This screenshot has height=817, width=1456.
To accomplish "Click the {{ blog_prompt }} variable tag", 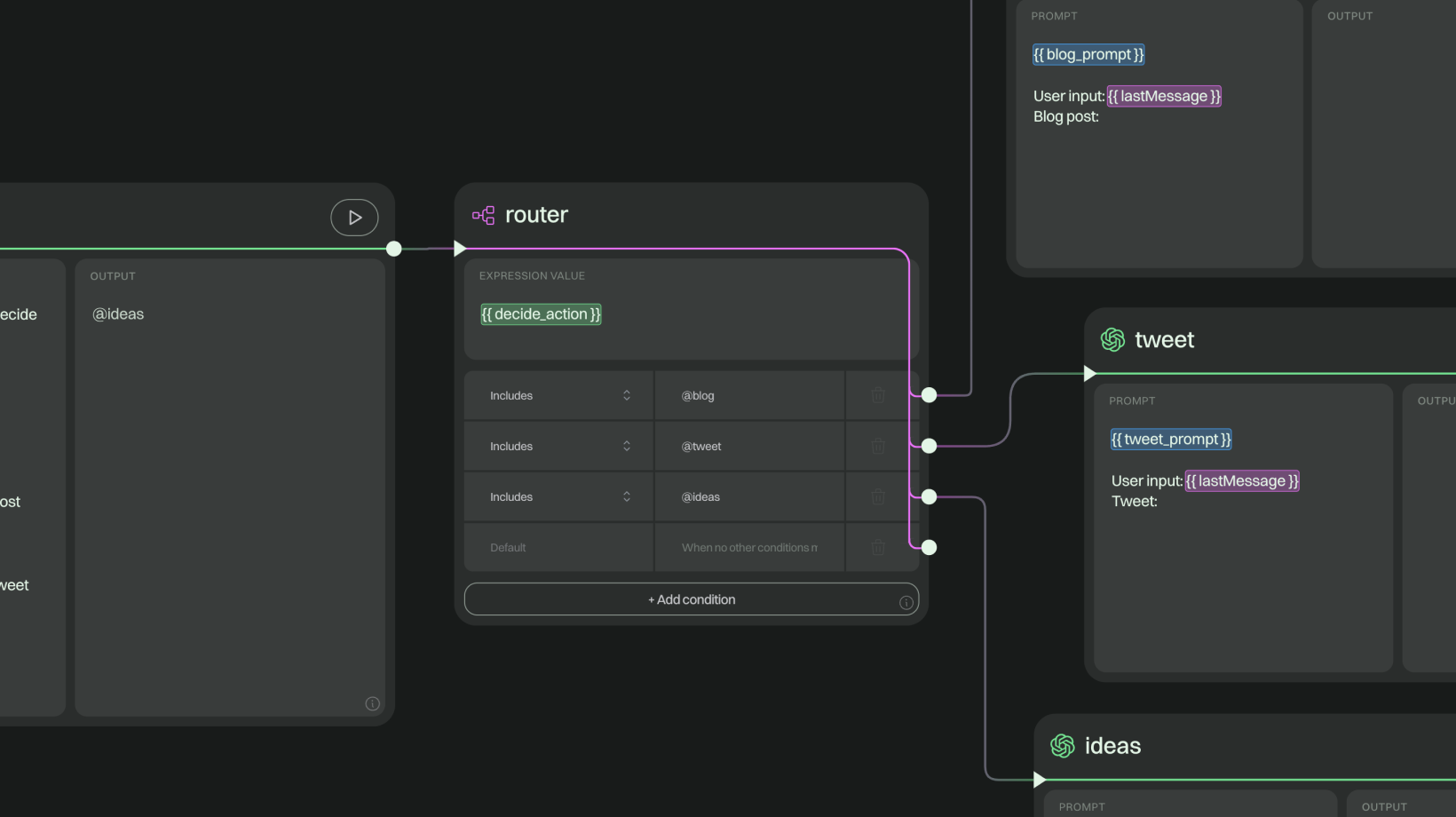I will pyautogui.click(x=1088, y=55).
